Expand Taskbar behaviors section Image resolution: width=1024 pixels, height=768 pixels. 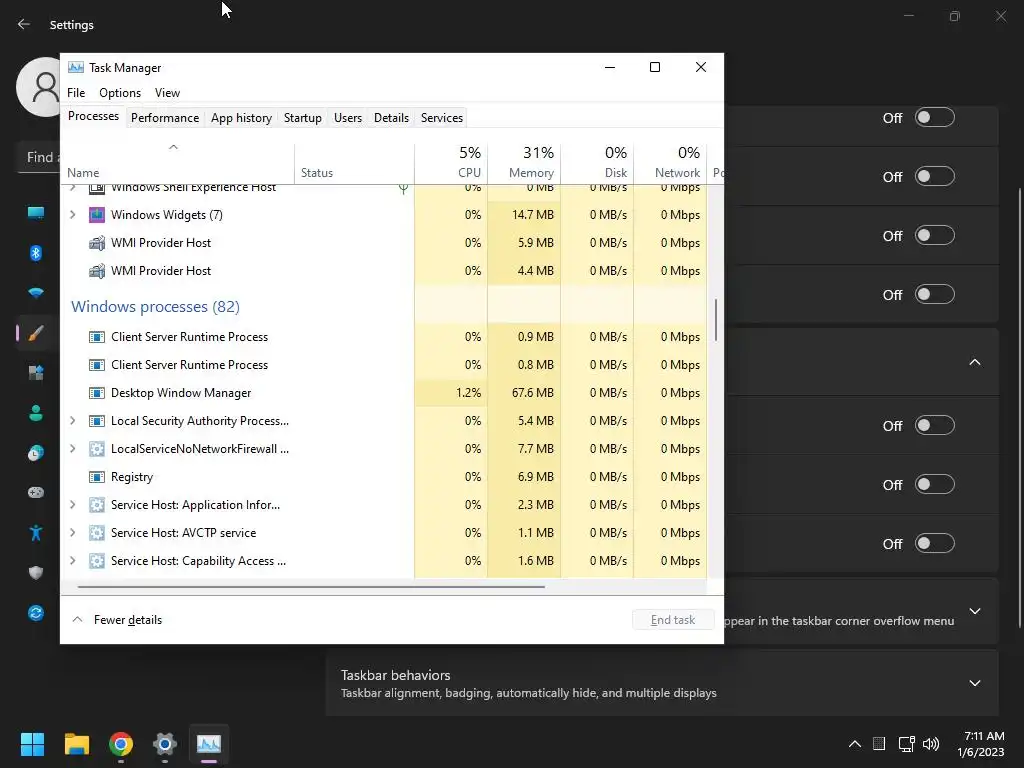[x=975, y=683]
